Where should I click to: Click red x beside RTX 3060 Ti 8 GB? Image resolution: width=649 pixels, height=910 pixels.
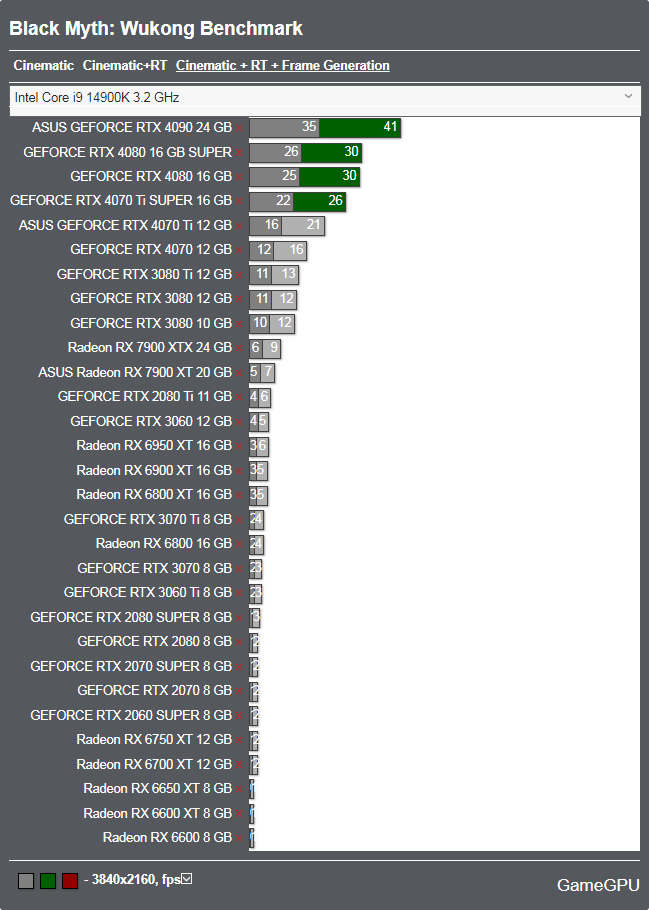coord(239,594)
